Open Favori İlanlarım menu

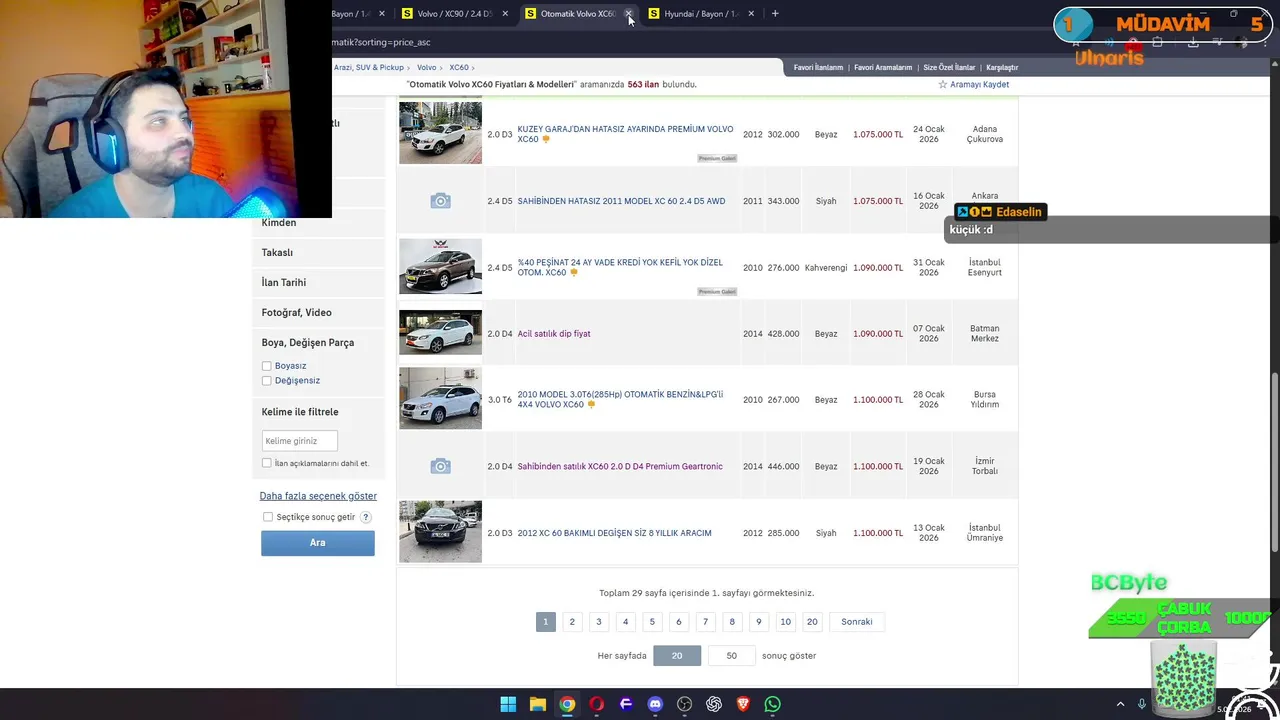point(818,67)
